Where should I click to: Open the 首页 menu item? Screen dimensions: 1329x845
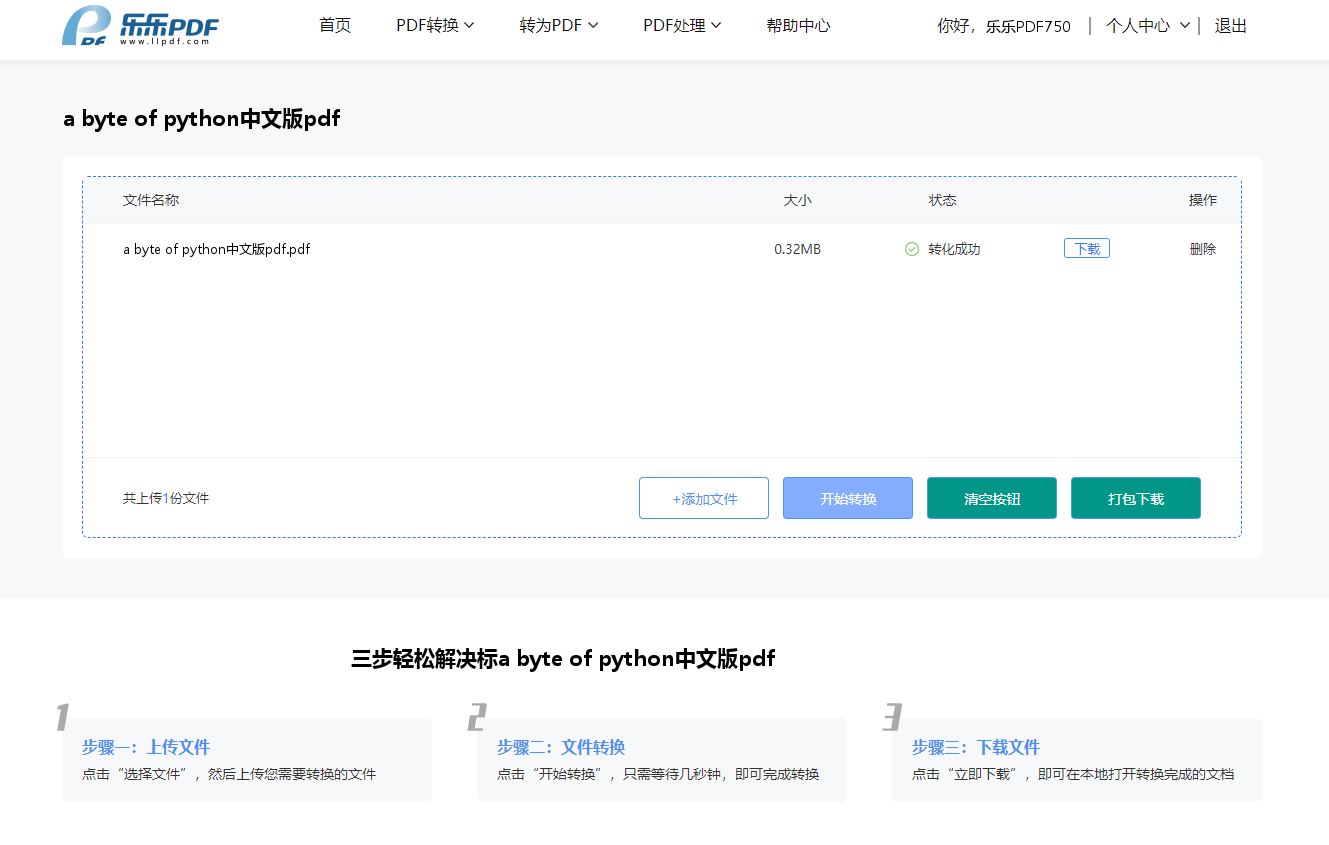tap(335, 26)
